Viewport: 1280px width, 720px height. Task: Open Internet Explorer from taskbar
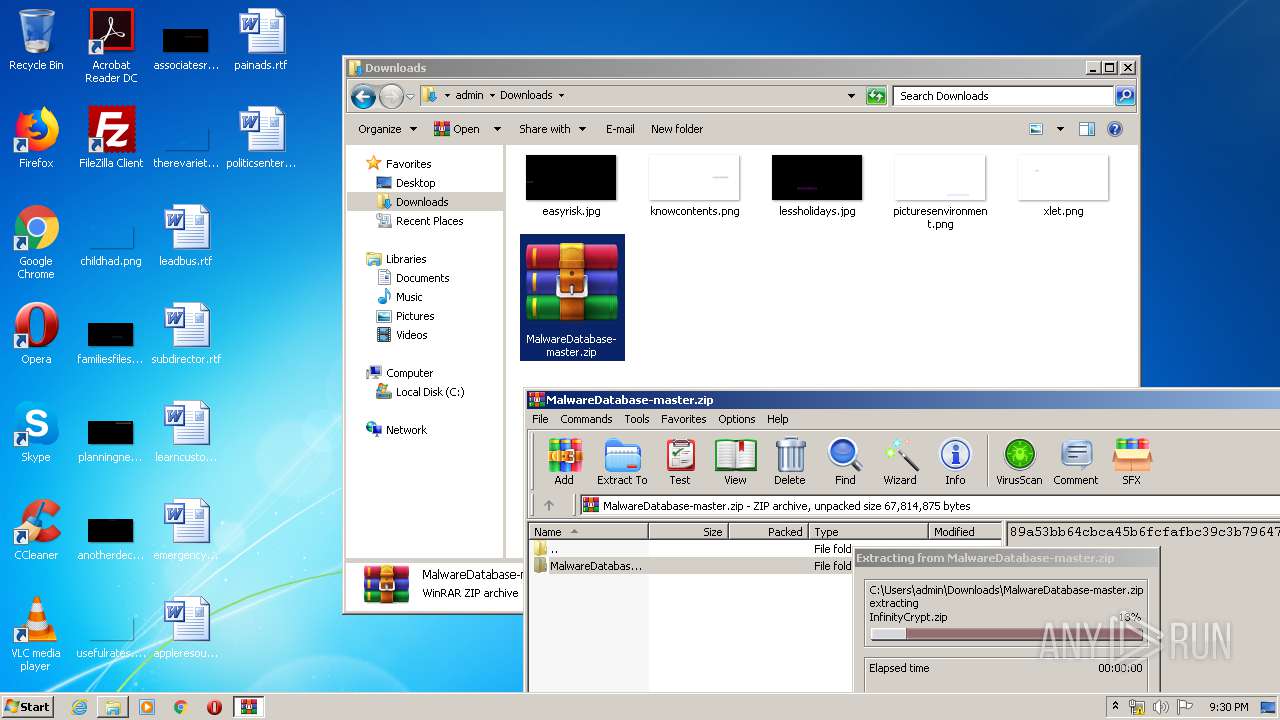coord(79,707)
